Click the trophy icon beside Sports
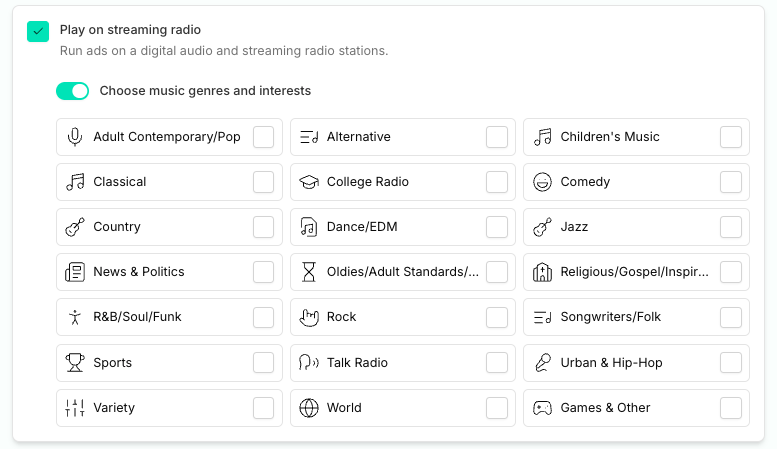 point(75,363)
